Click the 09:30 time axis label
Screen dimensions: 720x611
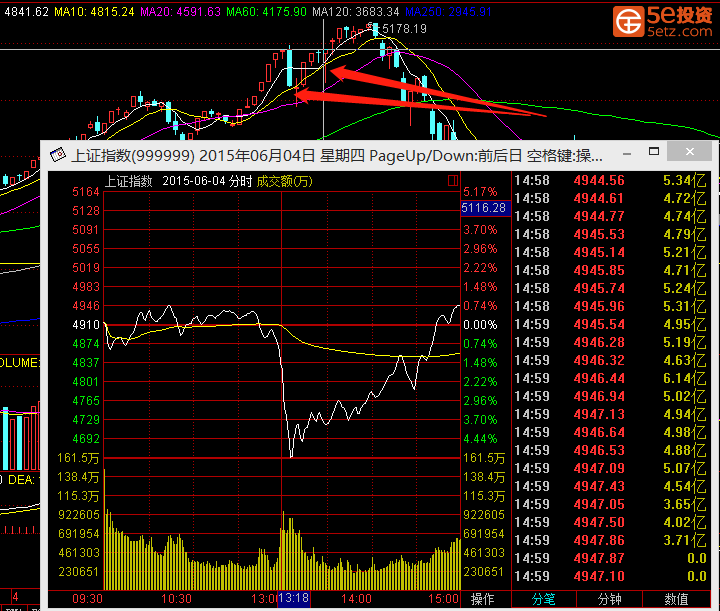pos(87,599)
